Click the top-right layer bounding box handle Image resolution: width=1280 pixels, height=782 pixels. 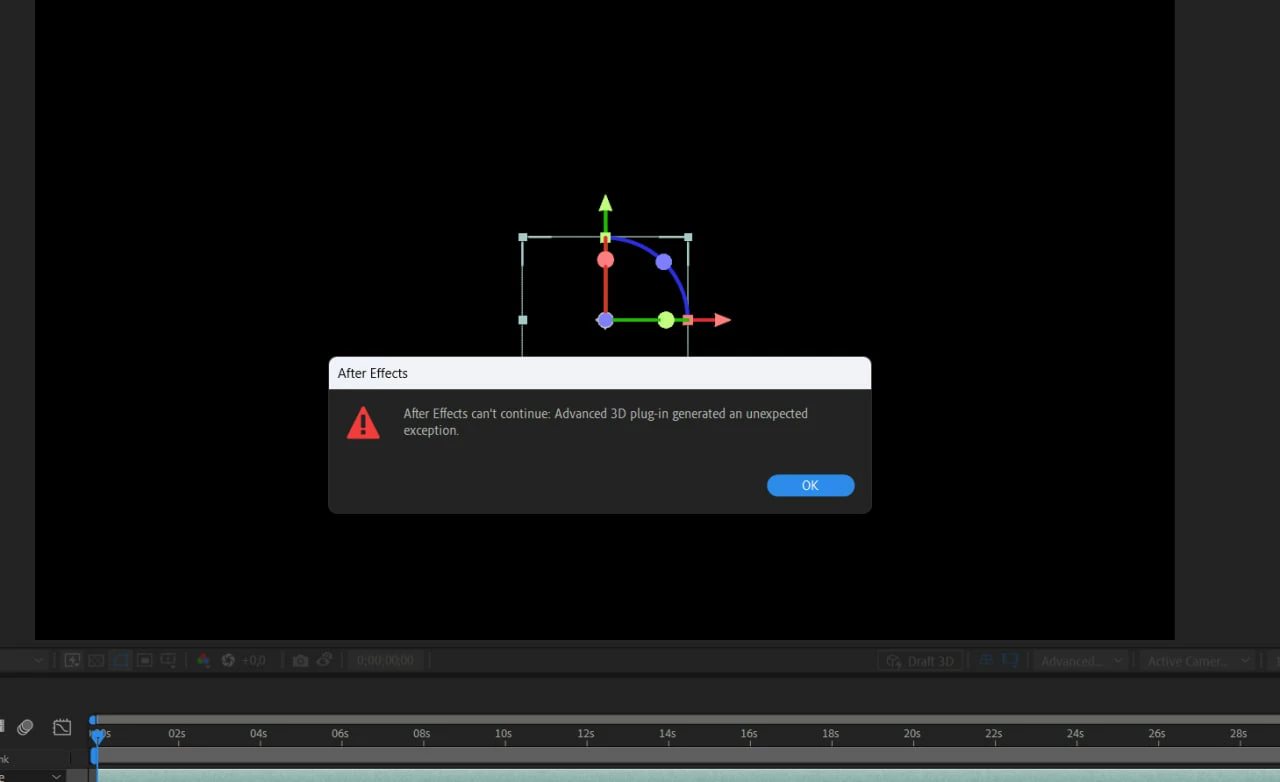[x=688, y=237]
